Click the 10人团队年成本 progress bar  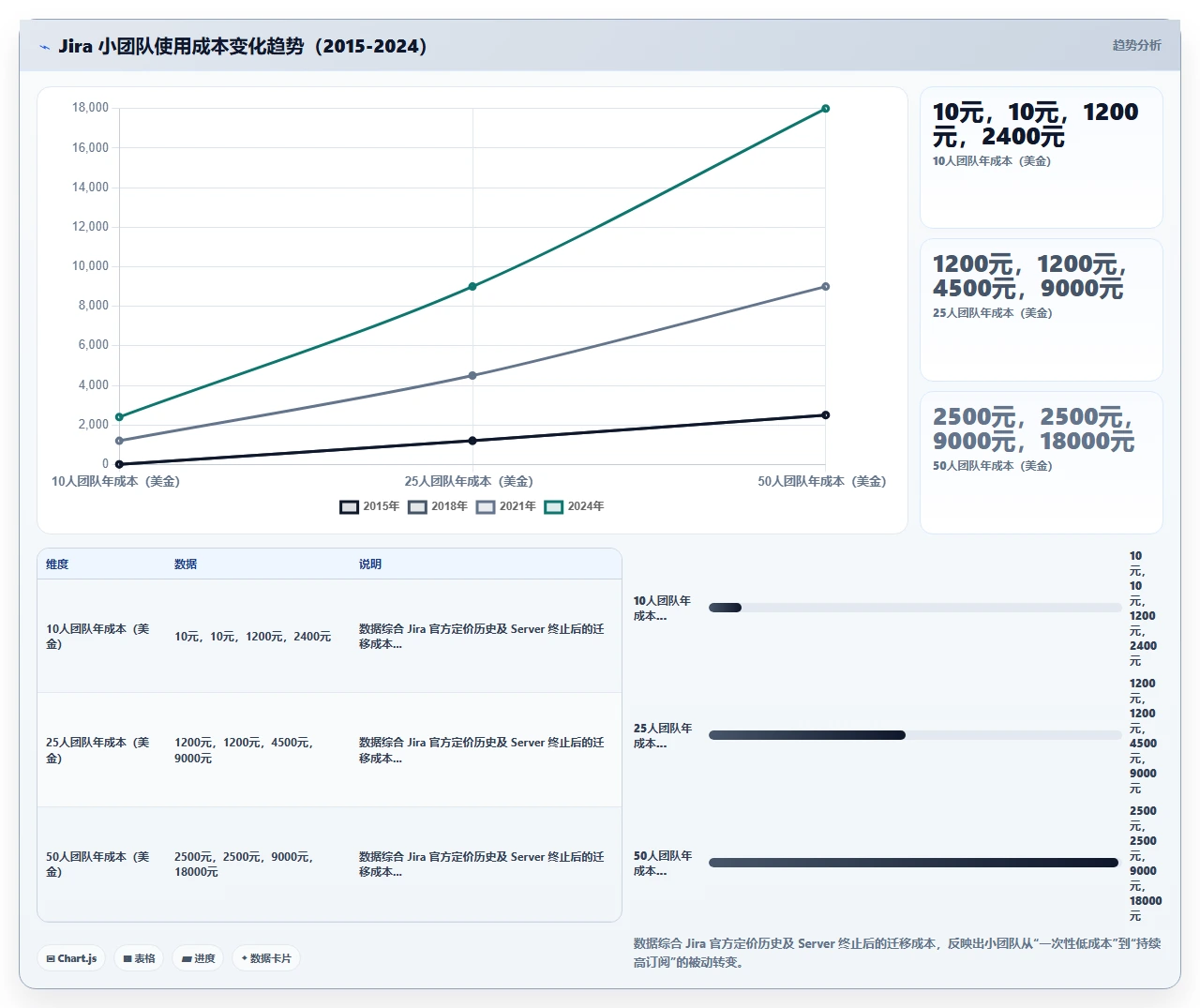point(915,608)
